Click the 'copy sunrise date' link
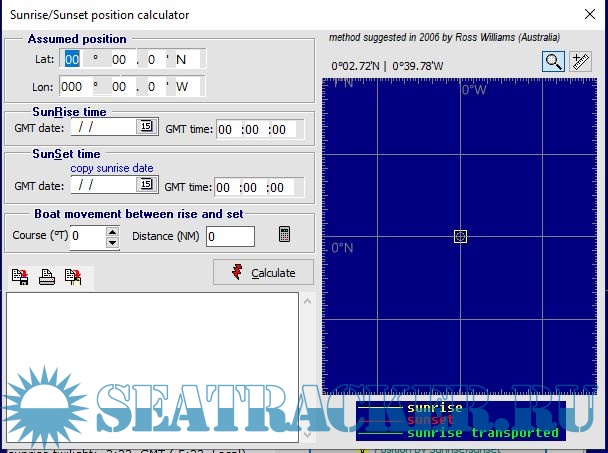This screenshot has width=608, height=453. tap(111, 168)
